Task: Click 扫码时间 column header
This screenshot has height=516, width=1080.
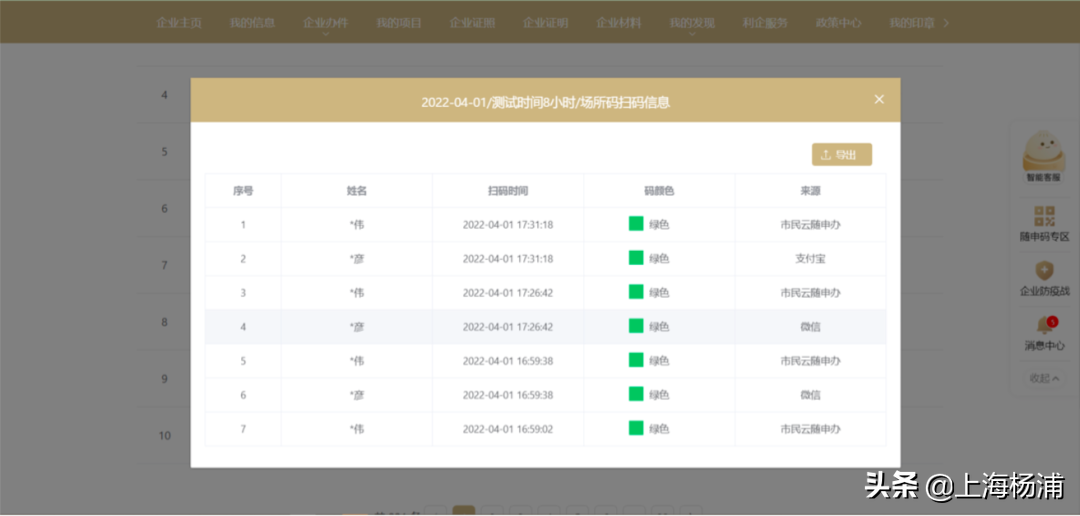Action: pos(508,191)
